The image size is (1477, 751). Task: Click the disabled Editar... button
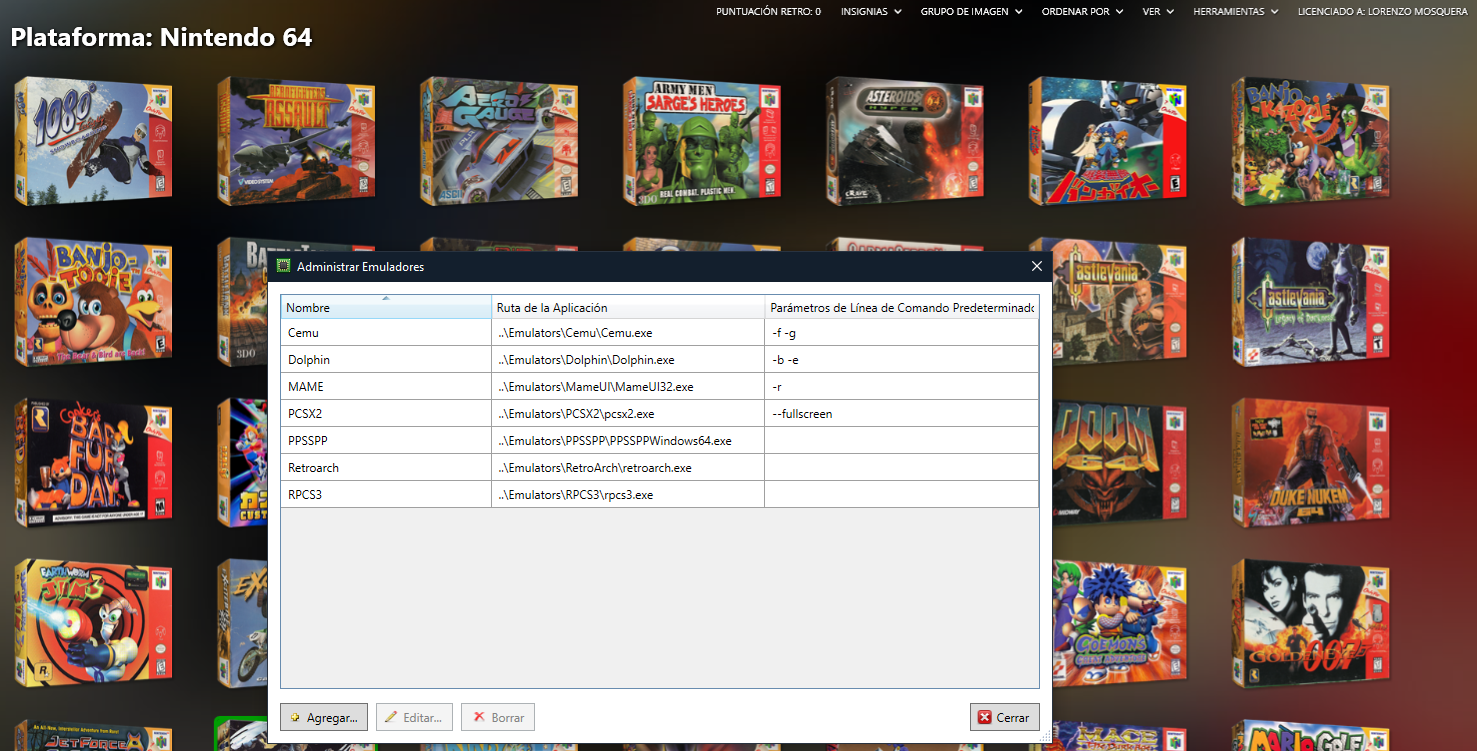pyautogui.click(x=414, y=717)
